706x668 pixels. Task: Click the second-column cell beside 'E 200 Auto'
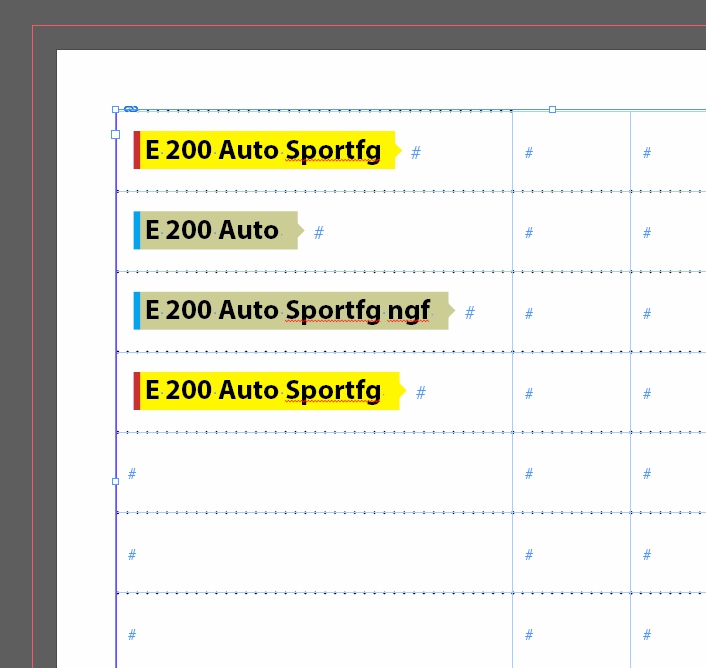click(x=571, y=231)
